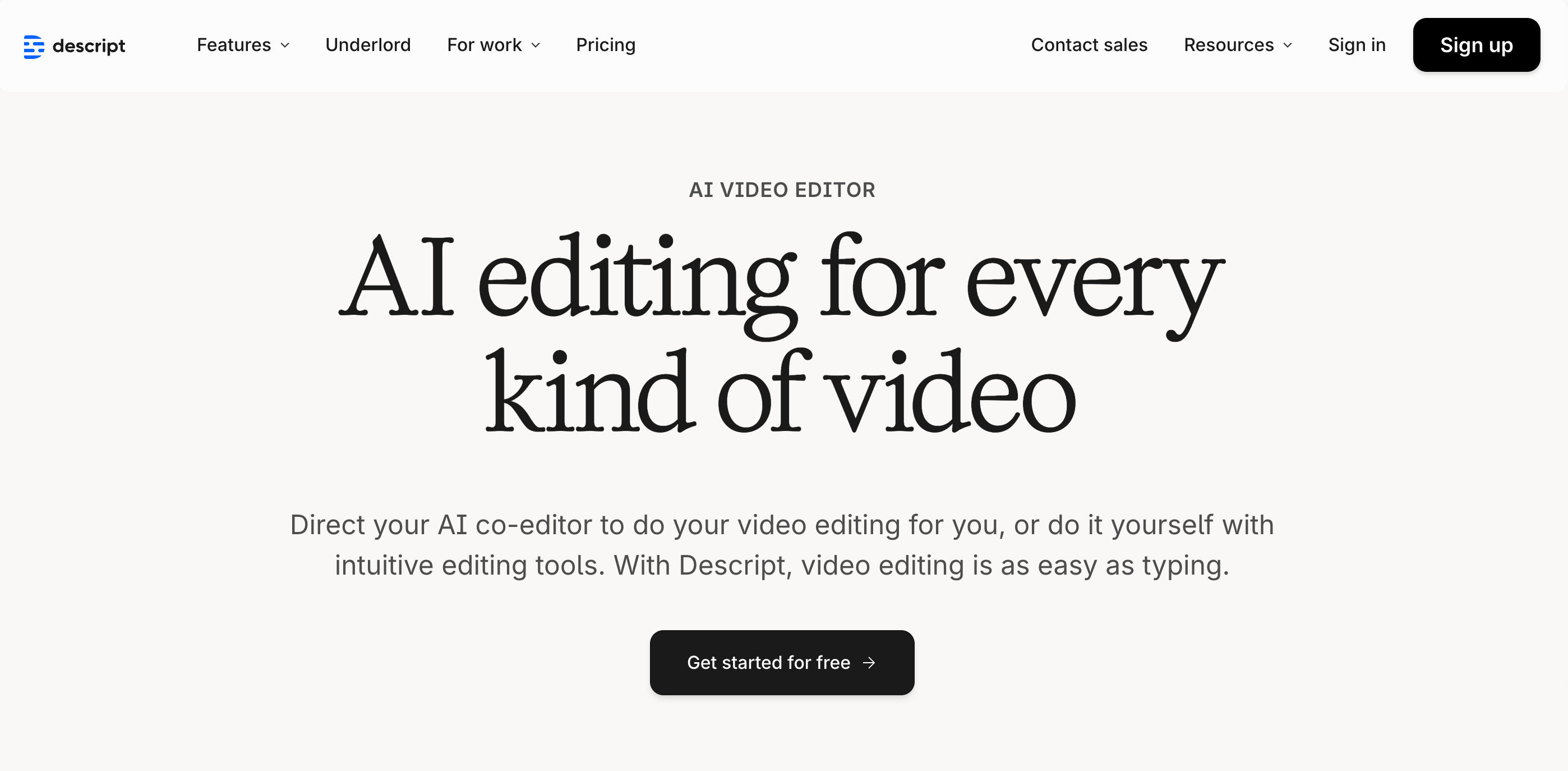Click the hero description paragraph
1568x771 pixels.
pyautogui.click(x=782, y=544)
